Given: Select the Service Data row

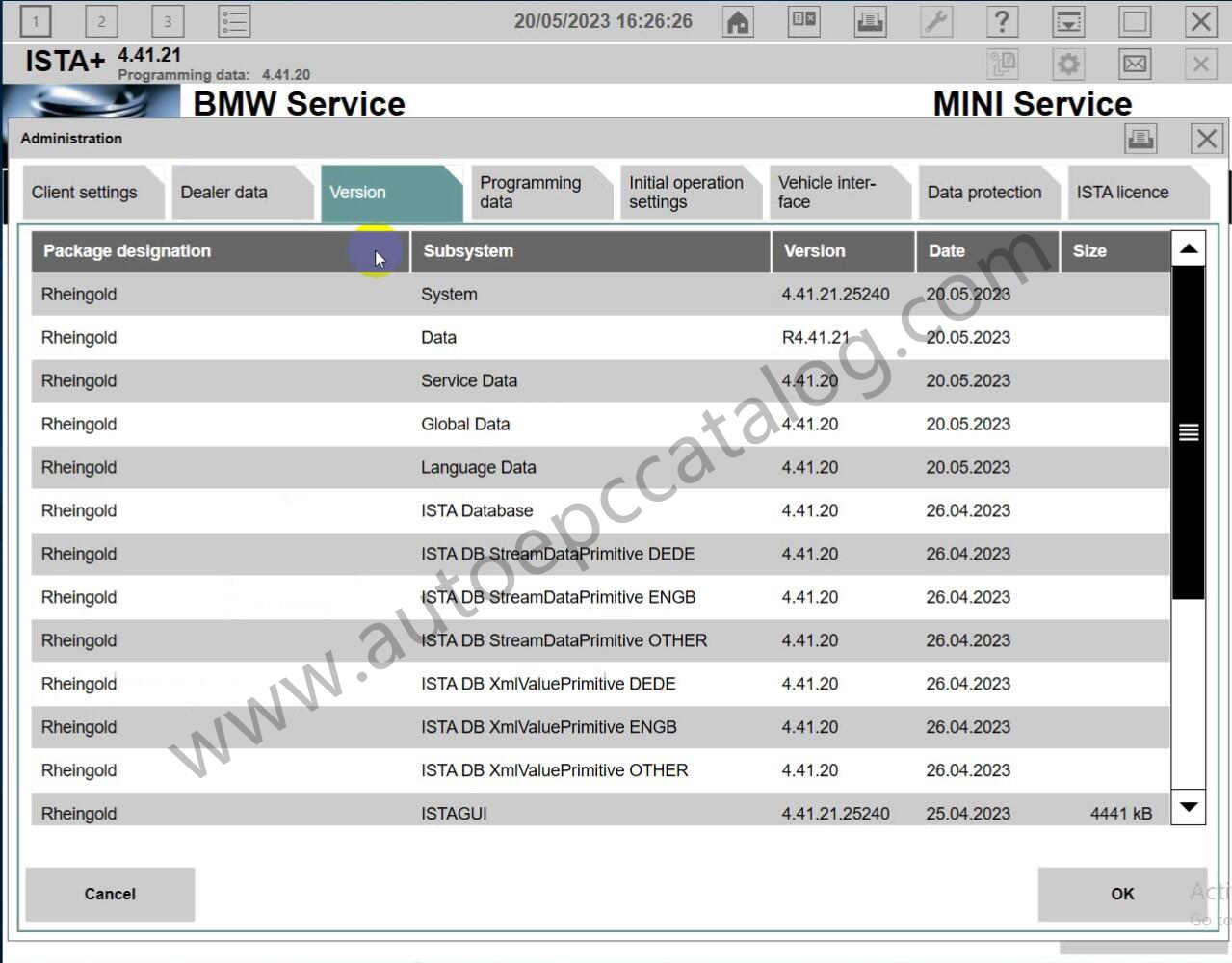Looking at the screenshot, I should point(600,381).
